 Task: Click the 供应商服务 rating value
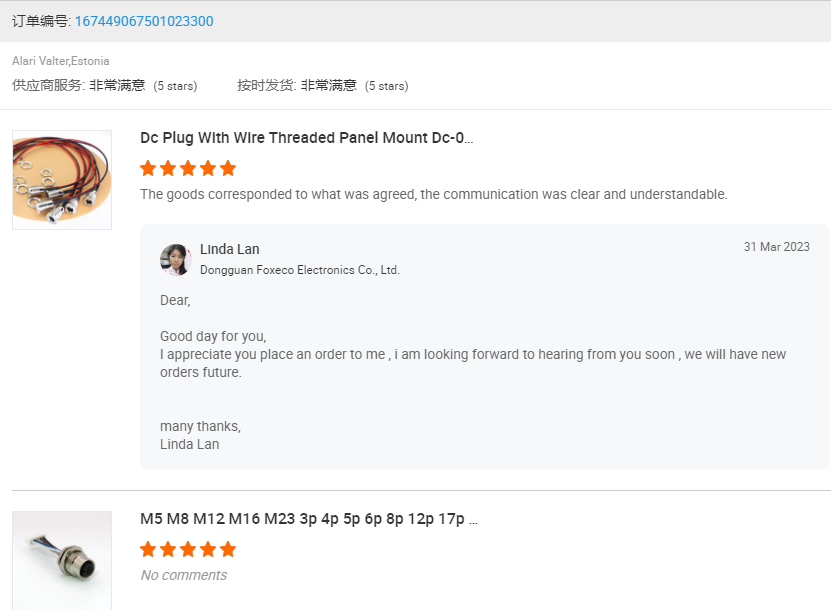click(x=117, y=85)
